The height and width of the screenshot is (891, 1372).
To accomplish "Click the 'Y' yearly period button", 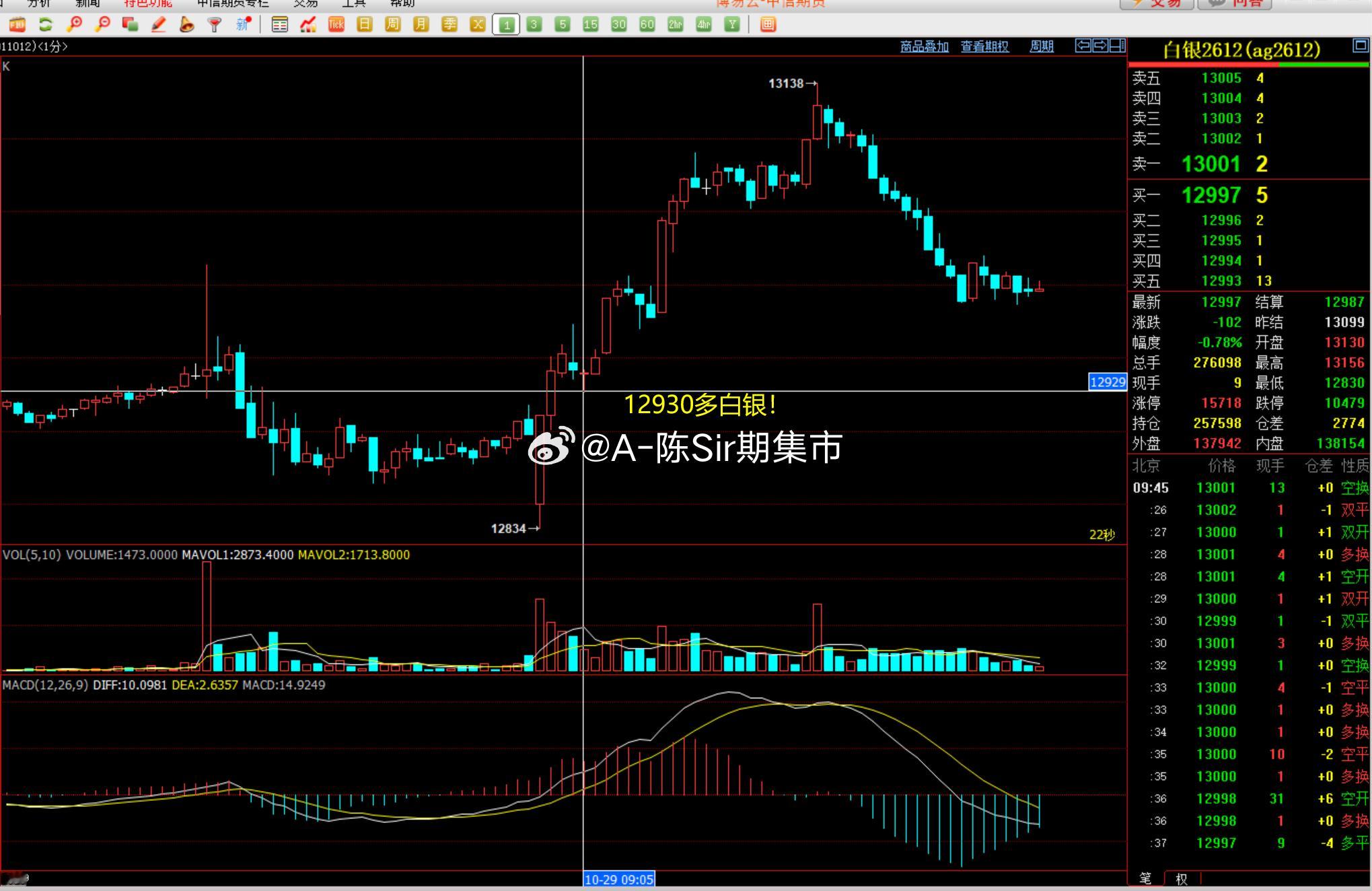I will point(732,25).
